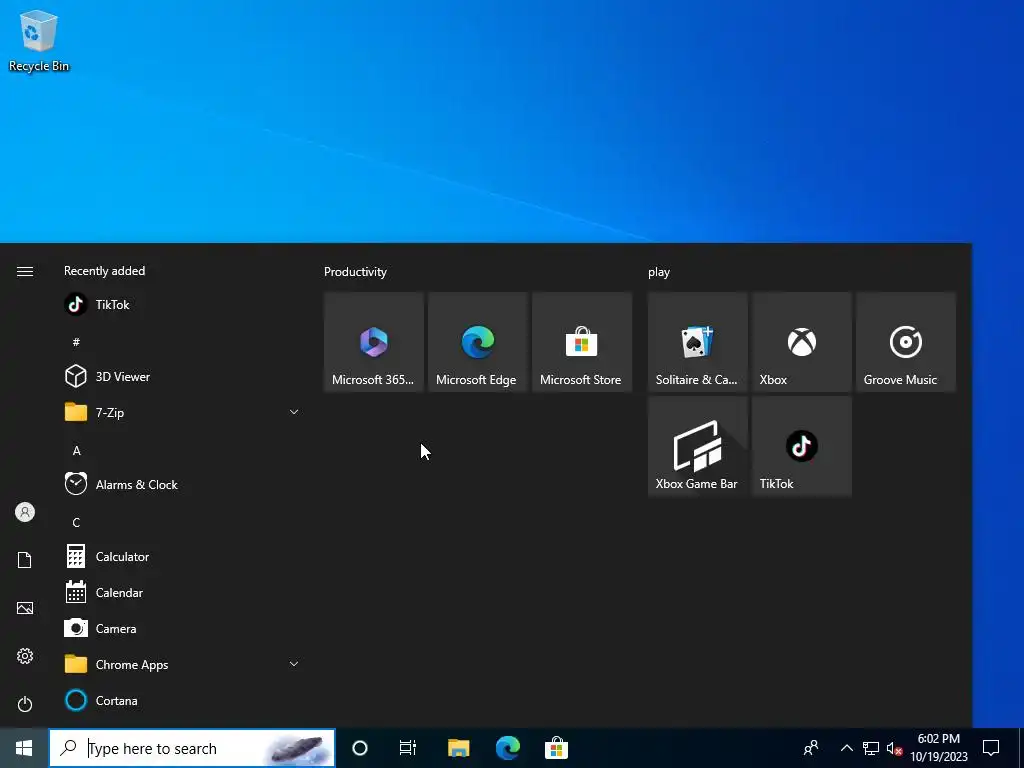1024x768 pixels.
Task: Click the Windows Start button
Action: [24, 748]
